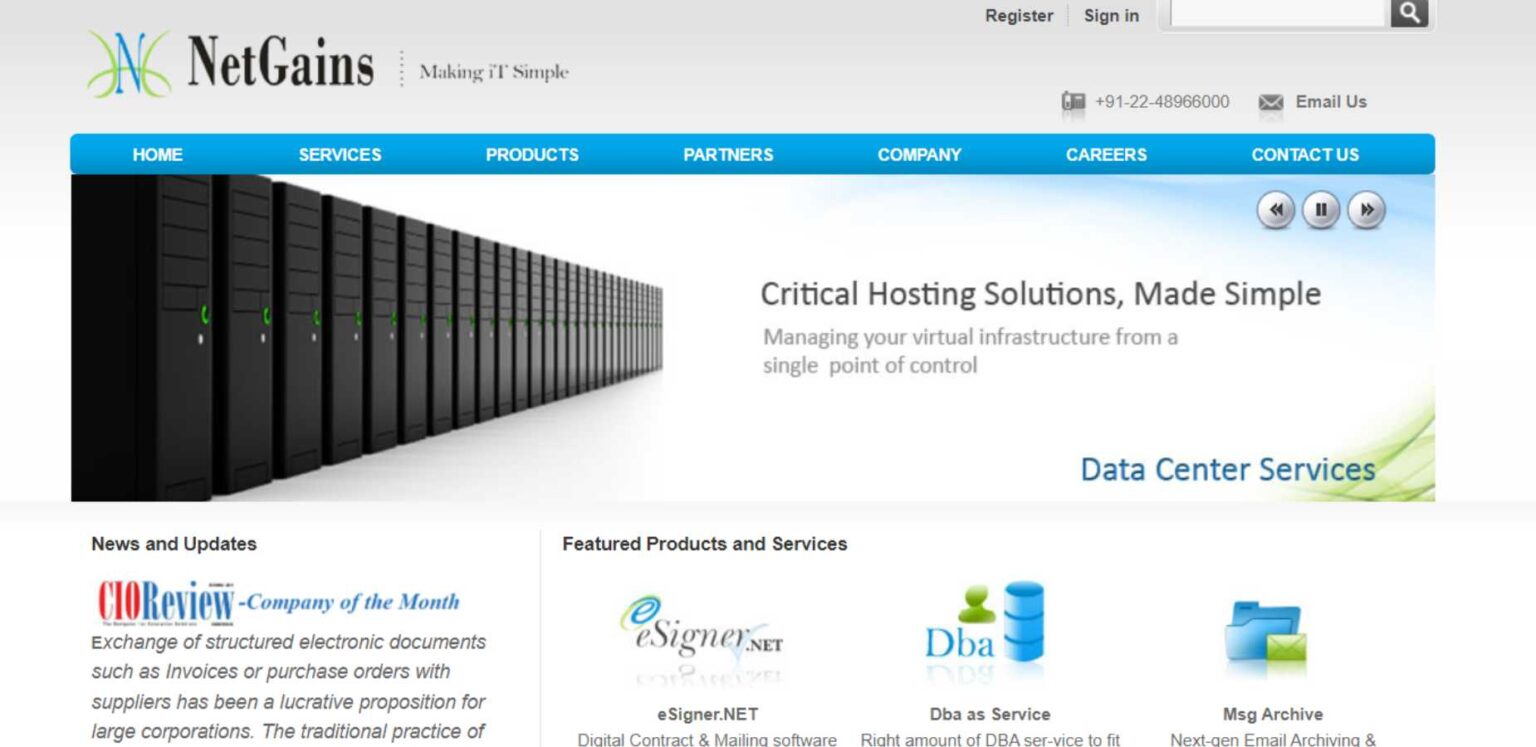Pause the banner slideshow
This screenshot has height=747, width=1536.
(x=1320, y=210)
